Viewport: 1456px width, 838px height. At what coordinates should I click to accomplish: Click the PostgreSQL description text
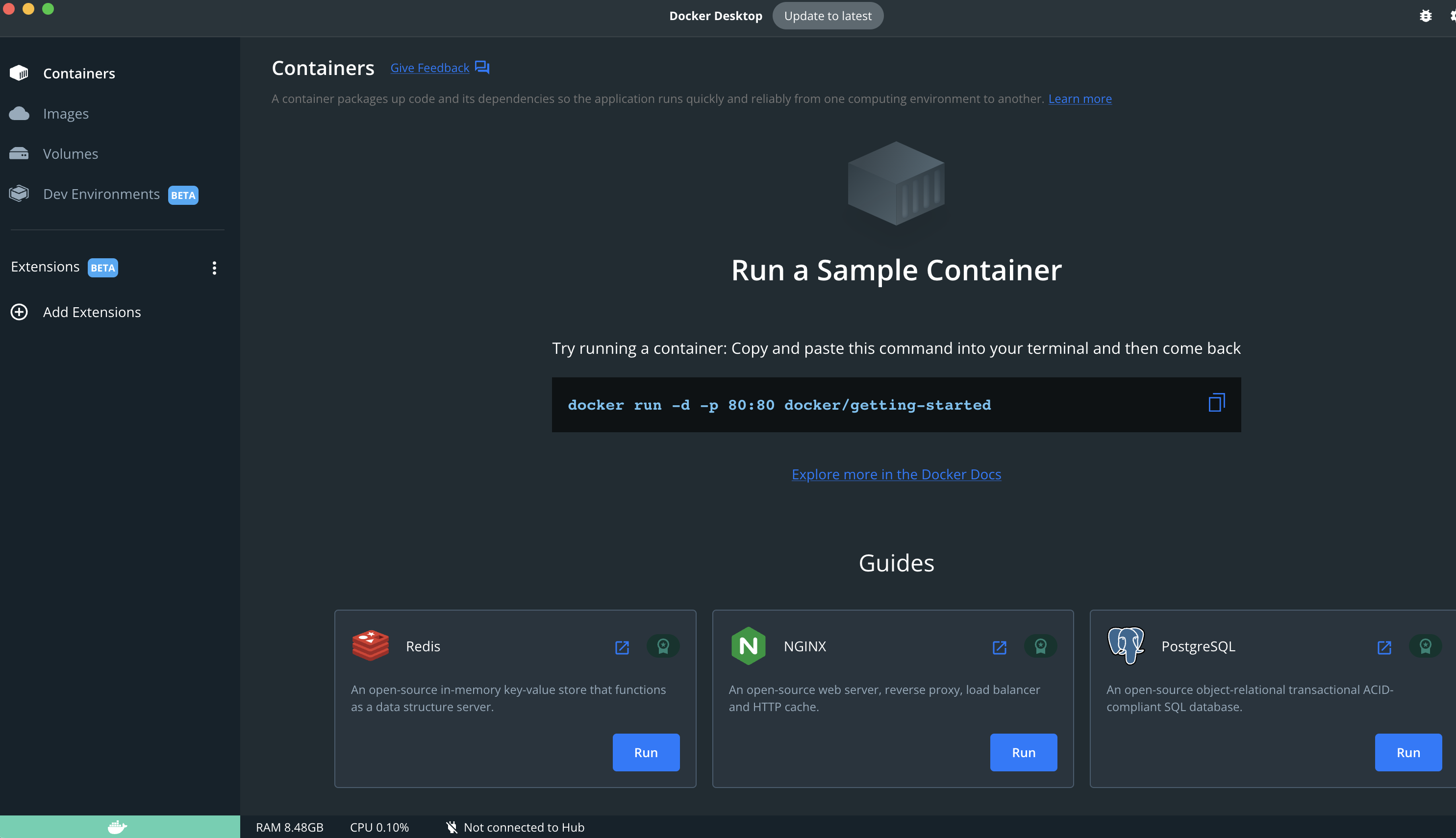1250,697
